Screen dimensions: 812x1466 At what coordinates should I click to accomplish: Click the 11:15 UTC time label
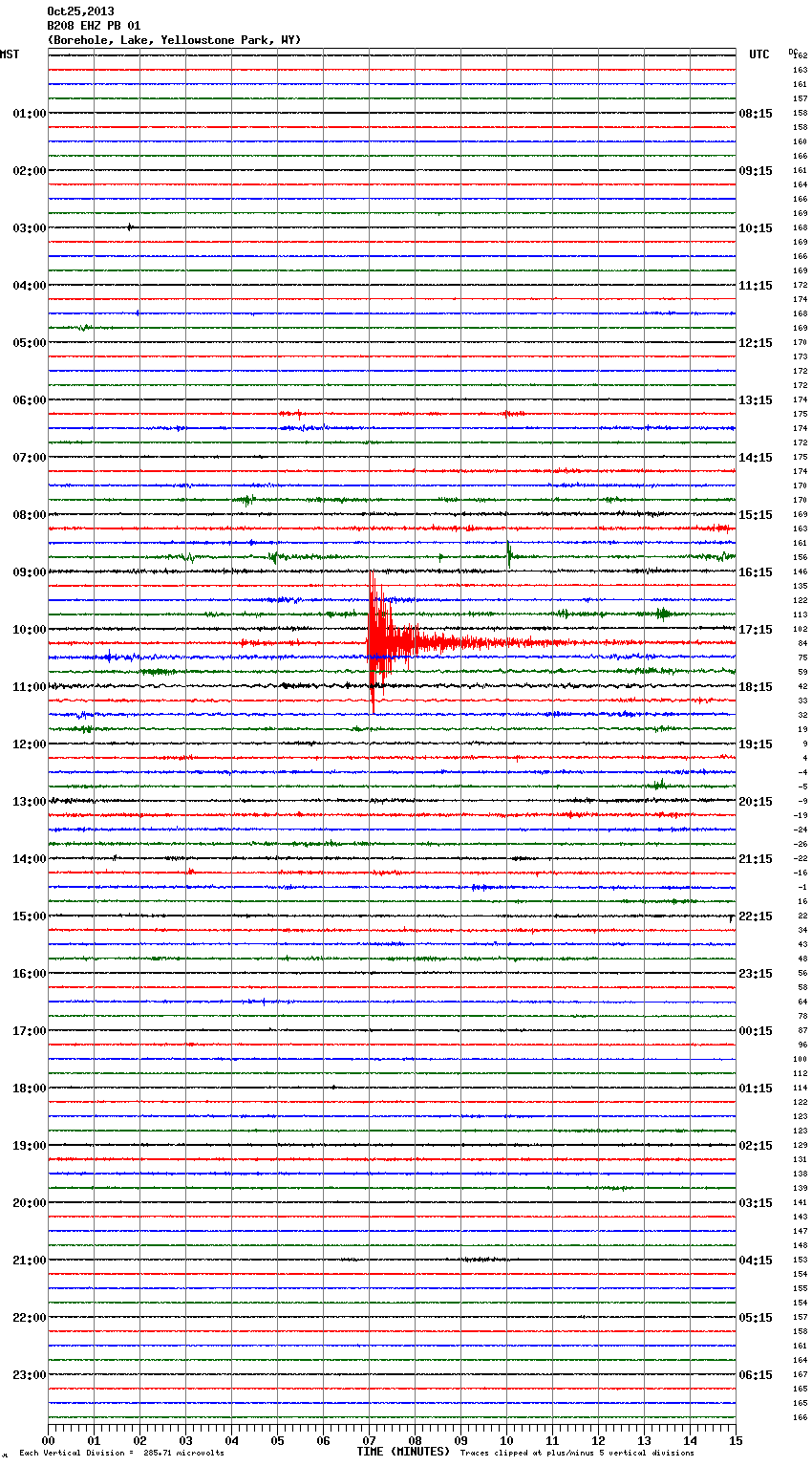[756, 286]
